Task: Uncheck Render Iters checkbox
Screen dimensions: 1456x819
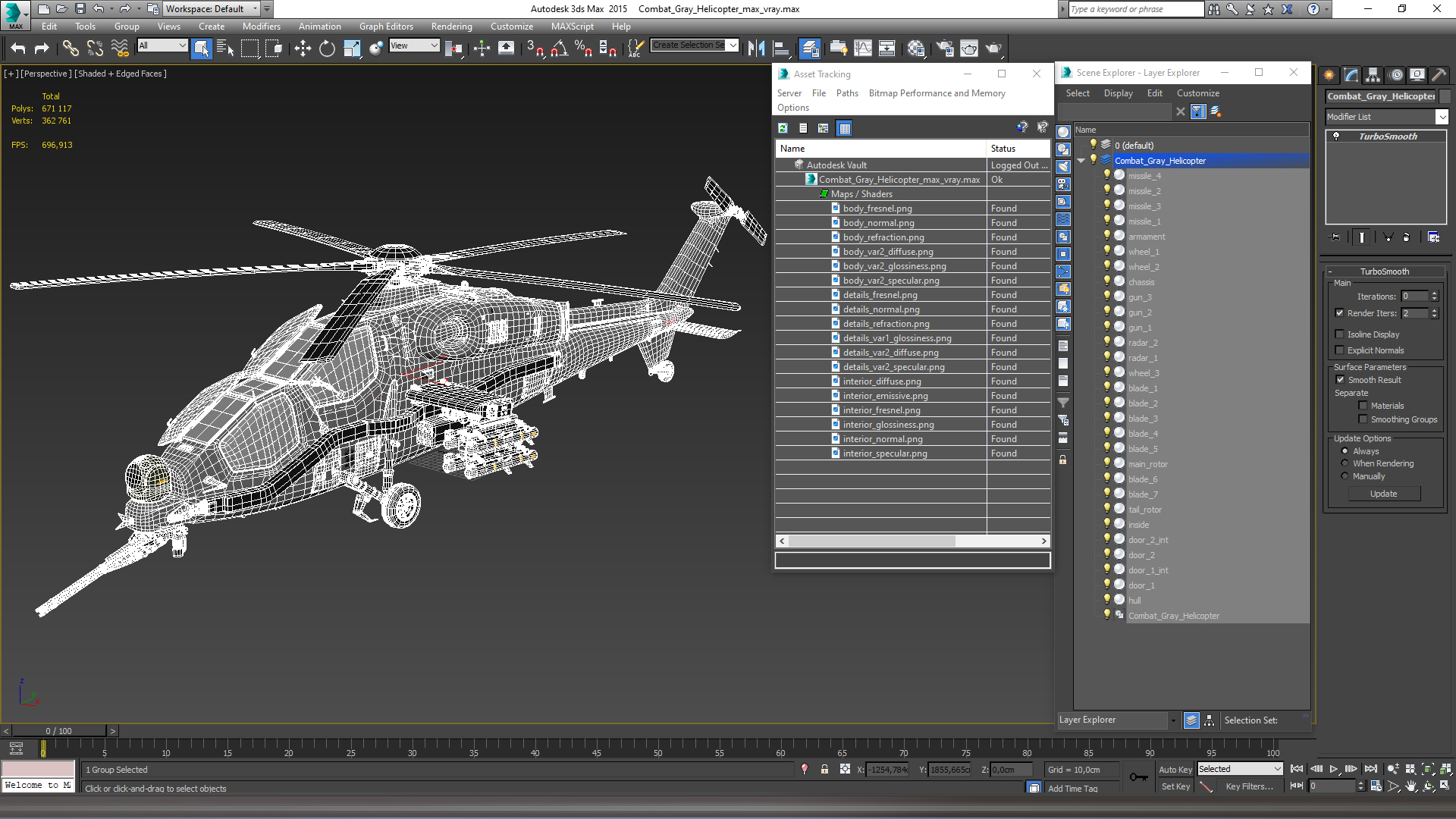Action: tap(1339, 313)
